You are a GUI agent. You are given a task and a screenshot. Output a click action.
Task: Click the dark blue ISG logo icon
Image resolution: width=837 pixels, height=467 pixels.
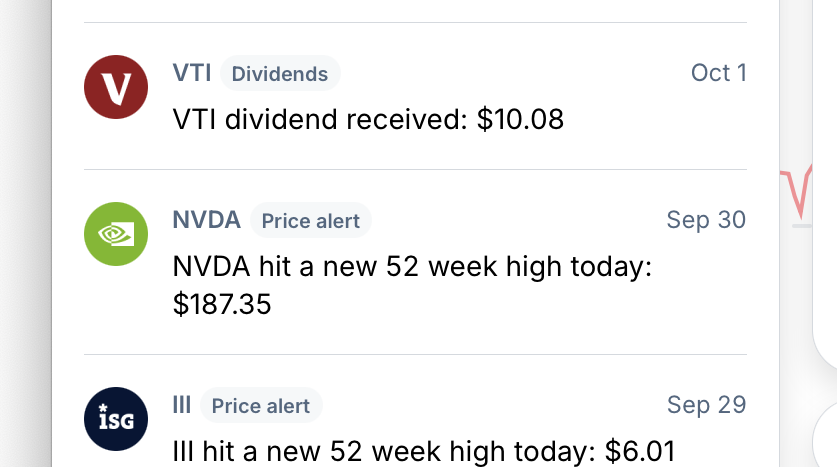coord(116,419)
